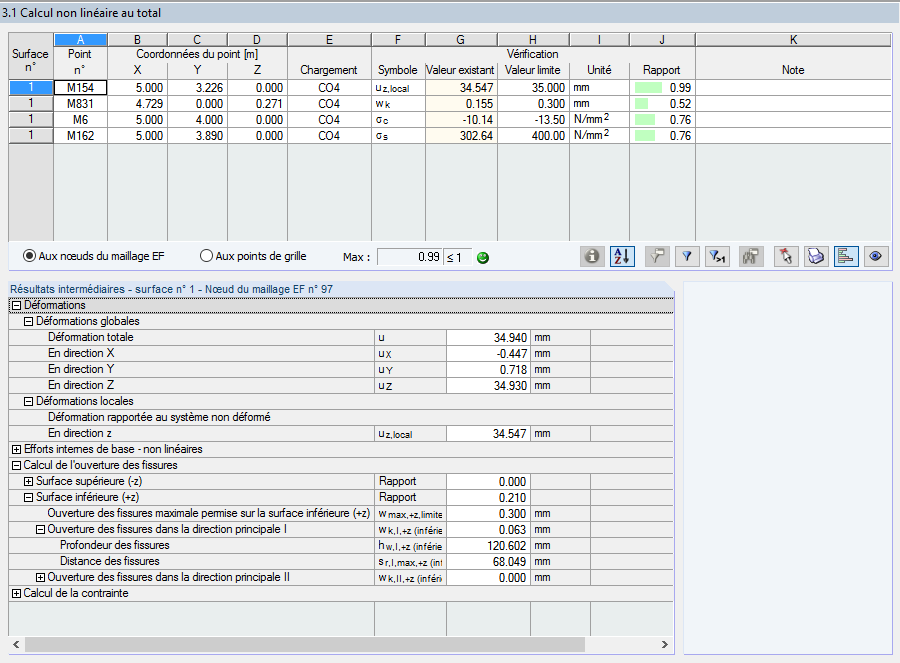
Task: Select row header for point M6
Action: coord(31,120)
